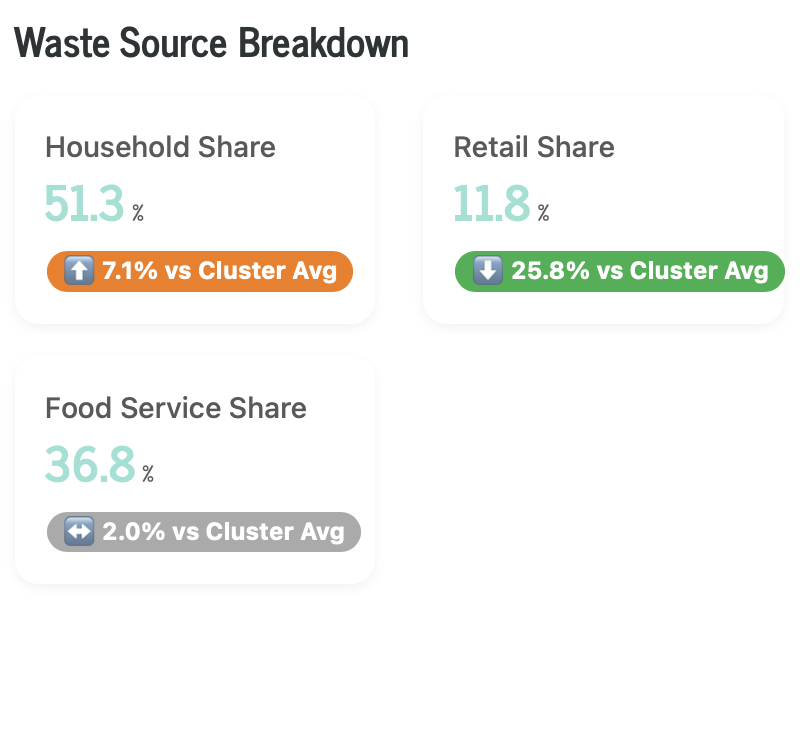Click the green 25.8% vs Cluster Avg badge
804x734 pixels.
(619, 271)
